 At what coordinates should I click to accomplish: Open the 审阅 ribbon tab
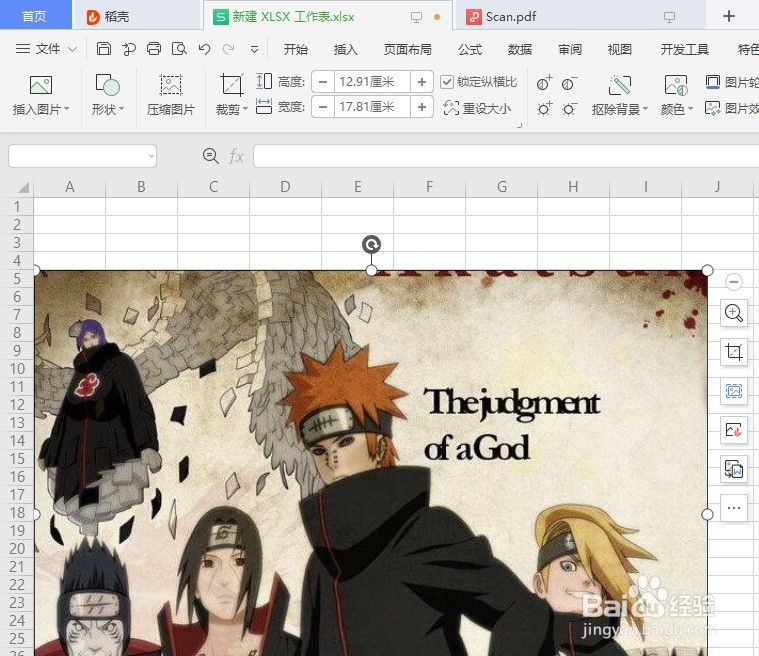[x=570, y=49]
